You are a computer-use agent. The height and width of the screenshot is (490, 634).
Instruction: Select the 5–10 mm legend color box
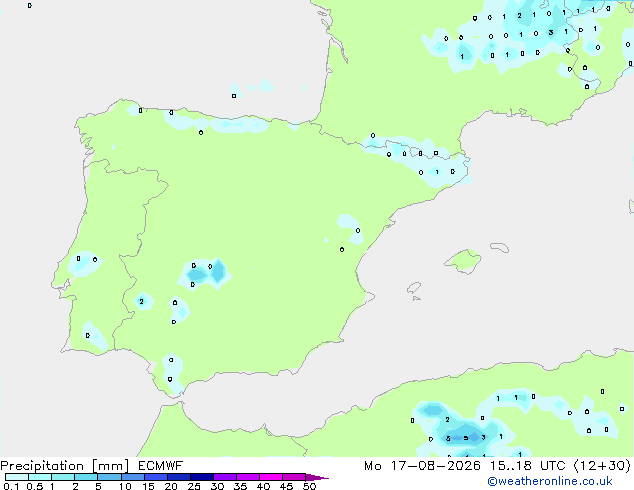pyautogui.click(x=109, y=477)
